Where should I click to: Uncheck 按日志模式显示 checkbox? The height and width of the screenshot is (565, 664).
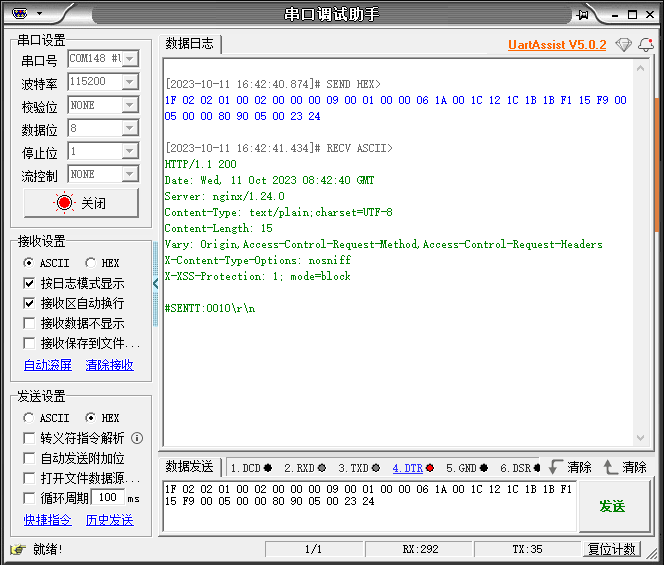coord(29,283)
